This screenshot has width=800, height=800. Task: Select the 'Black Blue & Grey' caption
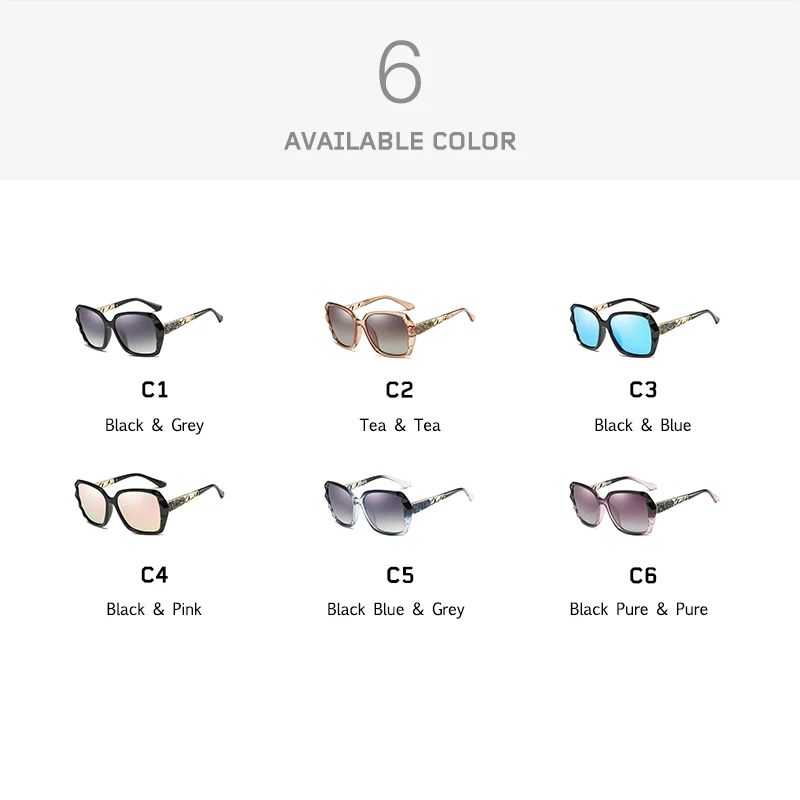tap(396, 609)
